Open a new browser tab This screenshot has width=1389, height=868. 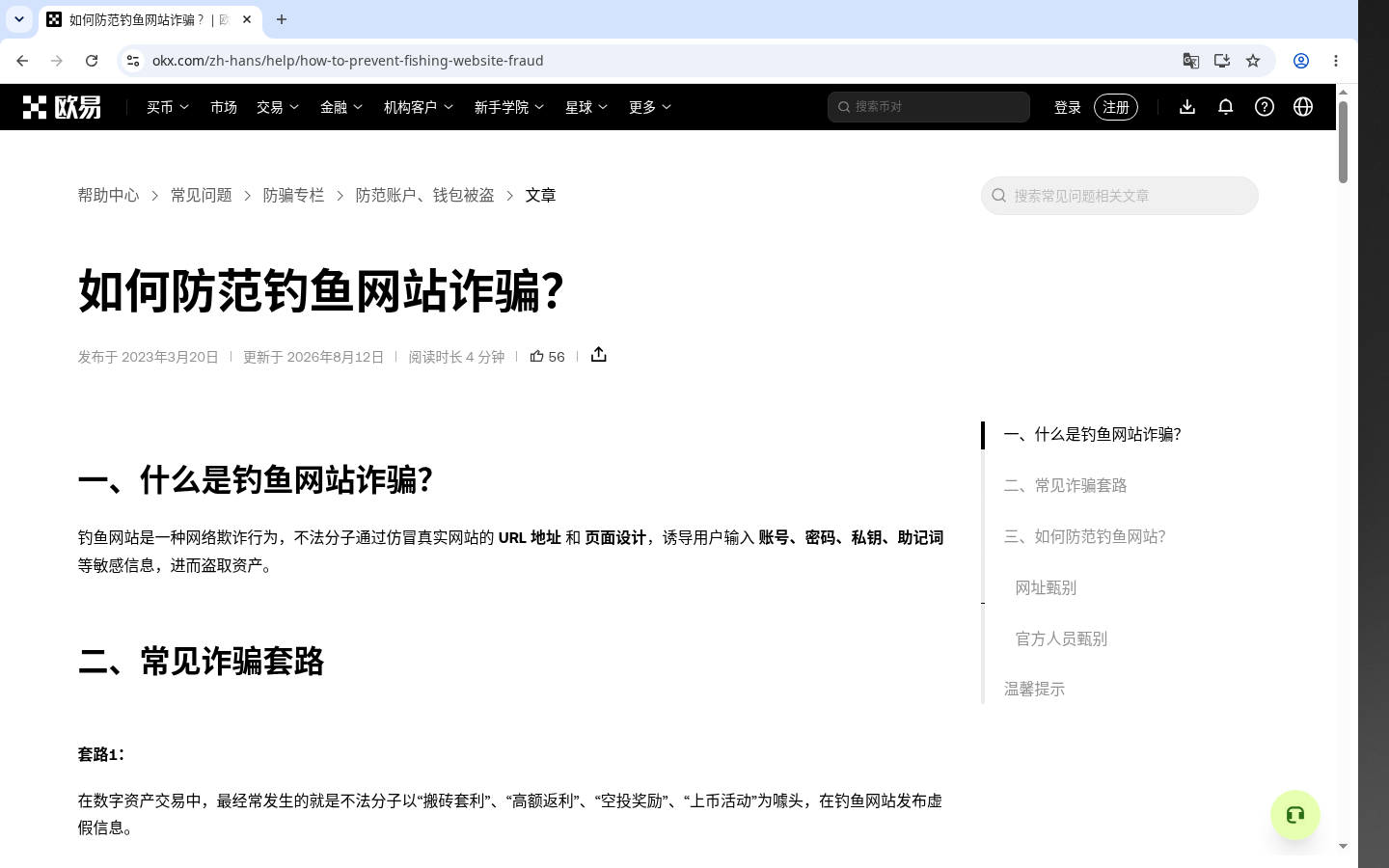(282, 19)
